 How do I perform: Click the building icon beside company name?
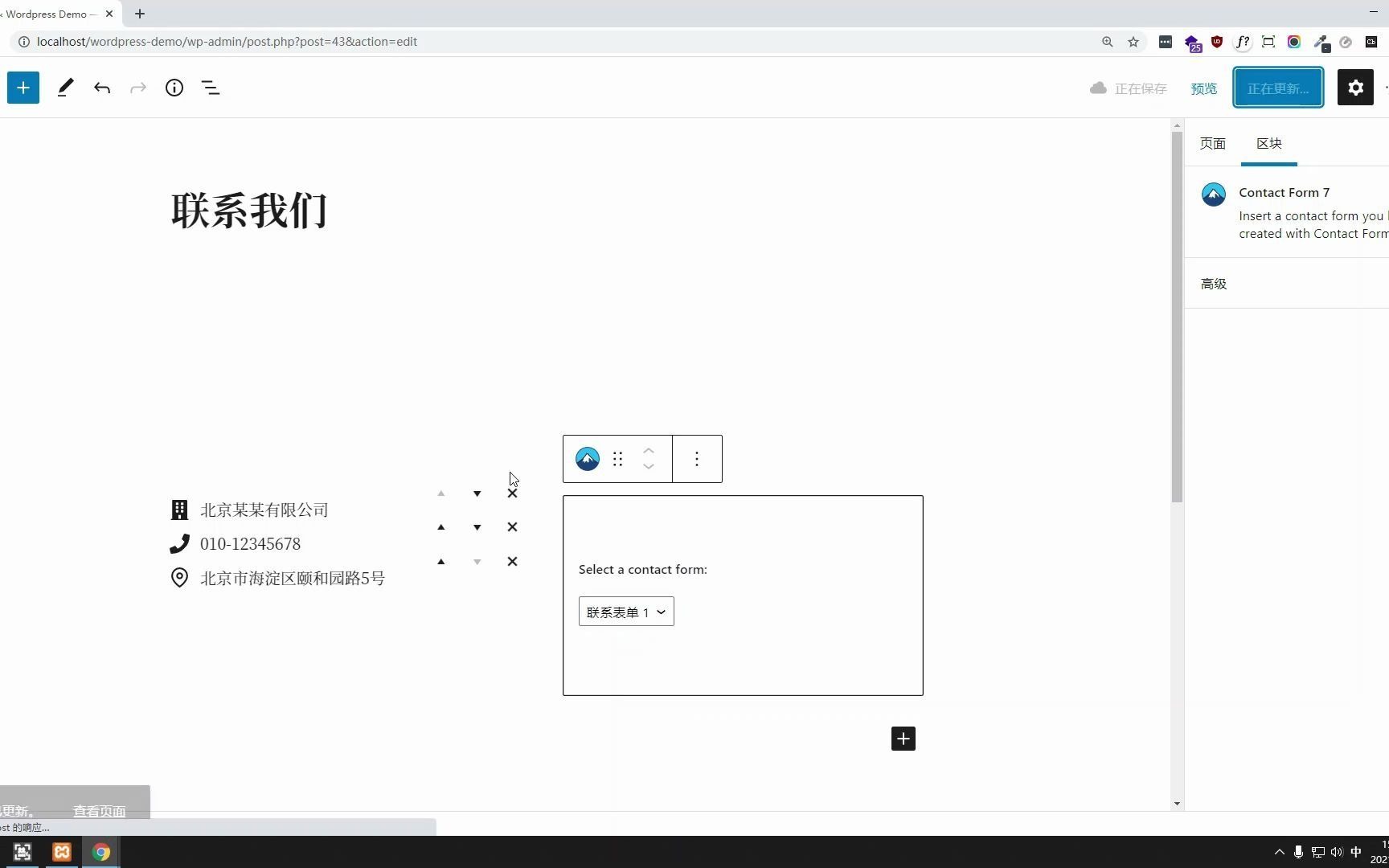179,510
